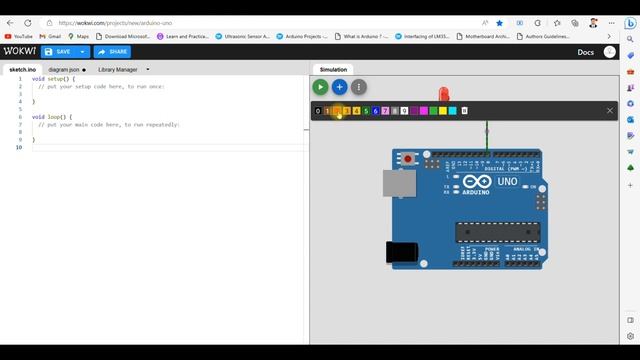Open the Gmail bookmark
The height and width of the screenshot is (360, 640).
[50, 36]
